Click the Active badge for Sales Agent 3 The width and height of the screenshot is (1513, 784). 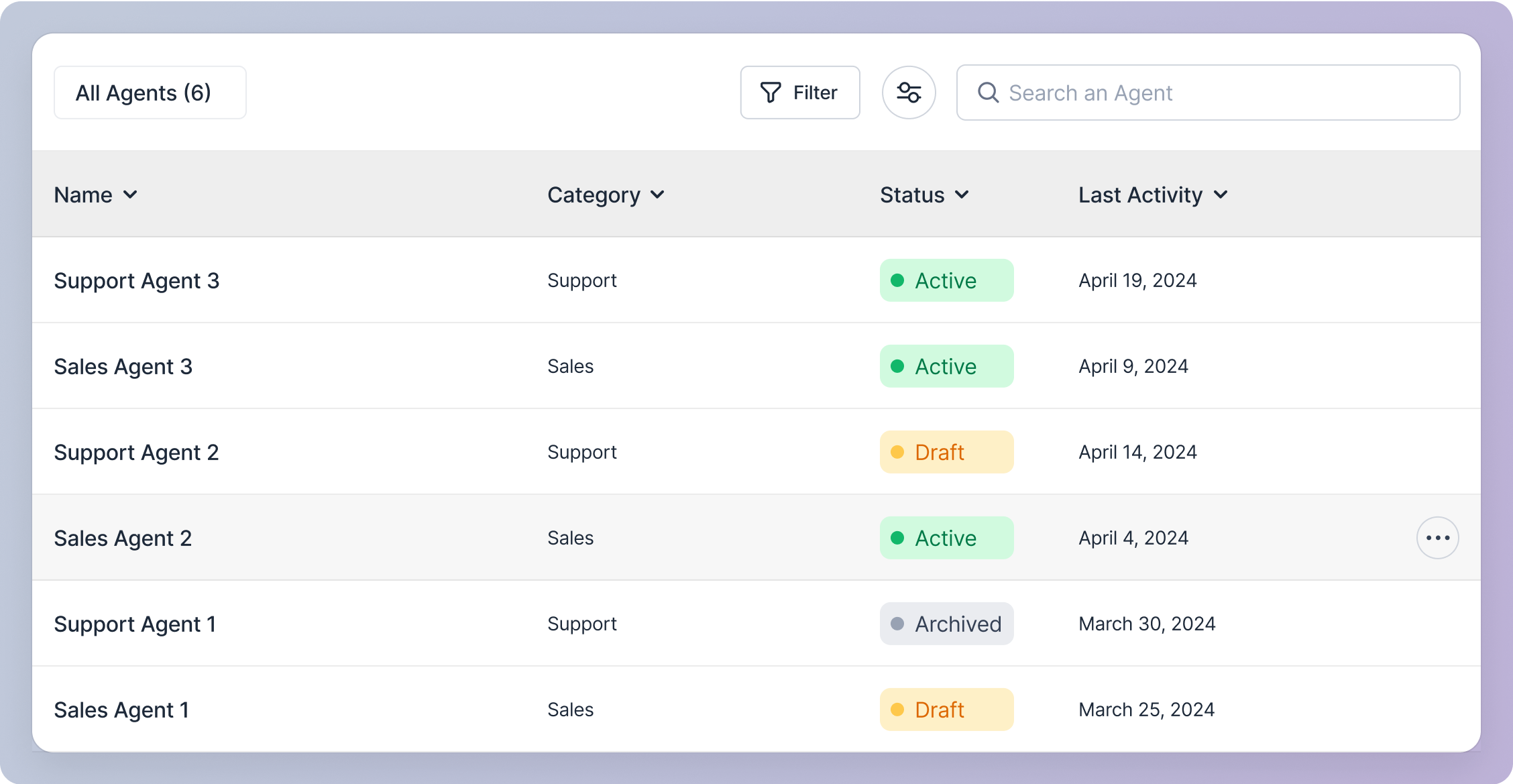click(946, 366)
